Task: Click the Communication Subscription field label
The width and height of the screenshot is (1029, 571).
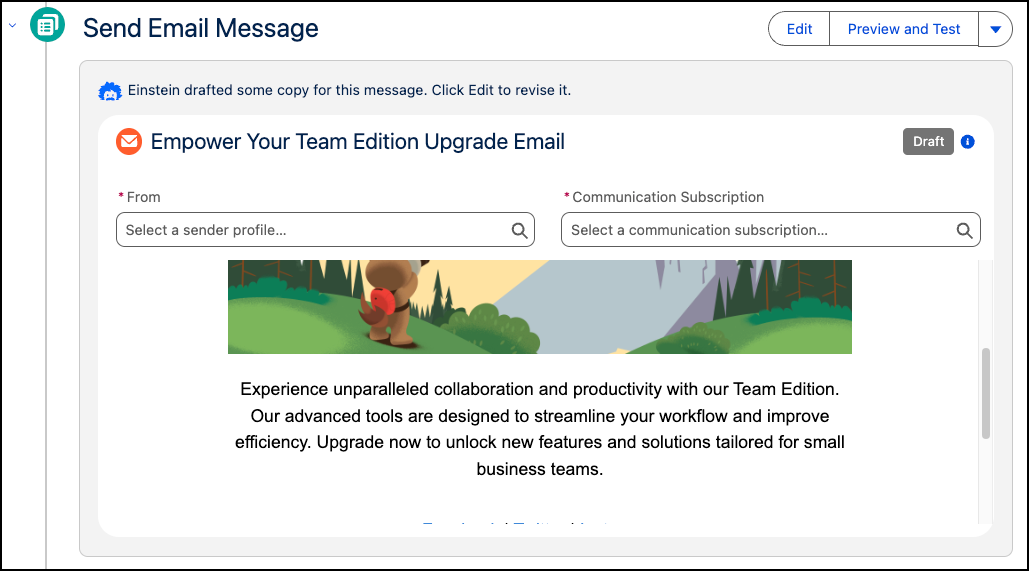Action: 667,197
